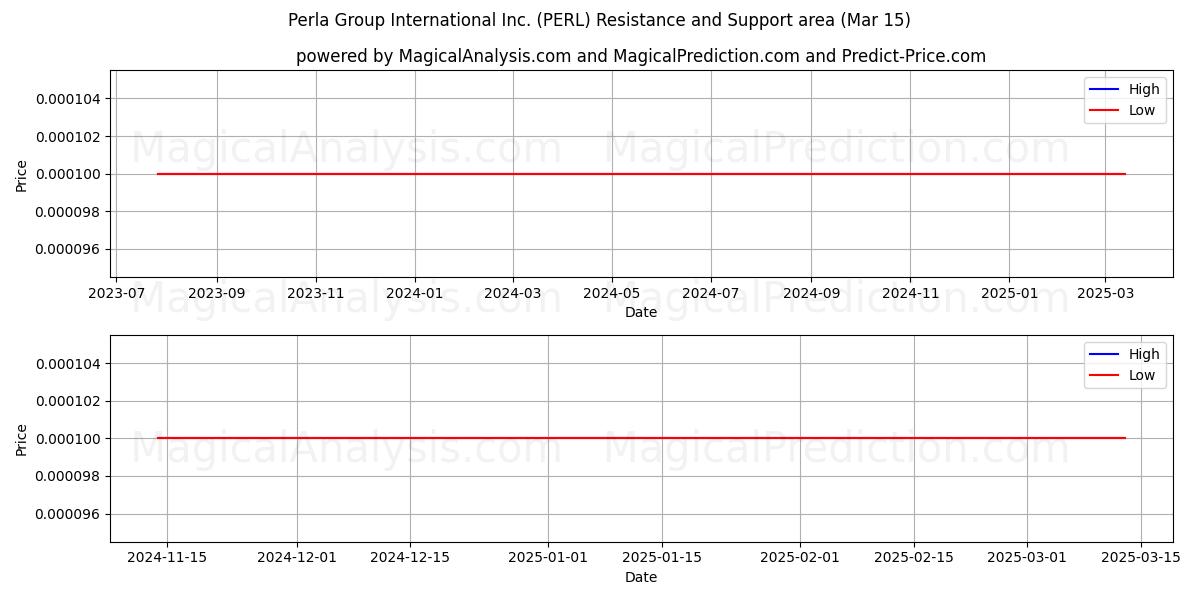Click the red Low line in upper chart
Screen dimensions: 1200x600
click(641, 174)
